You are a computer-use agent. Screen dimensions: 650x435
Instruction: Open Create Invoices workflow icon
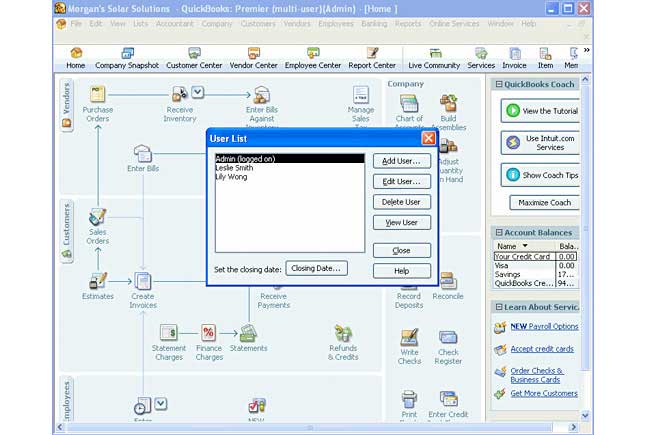pos(143,281)
